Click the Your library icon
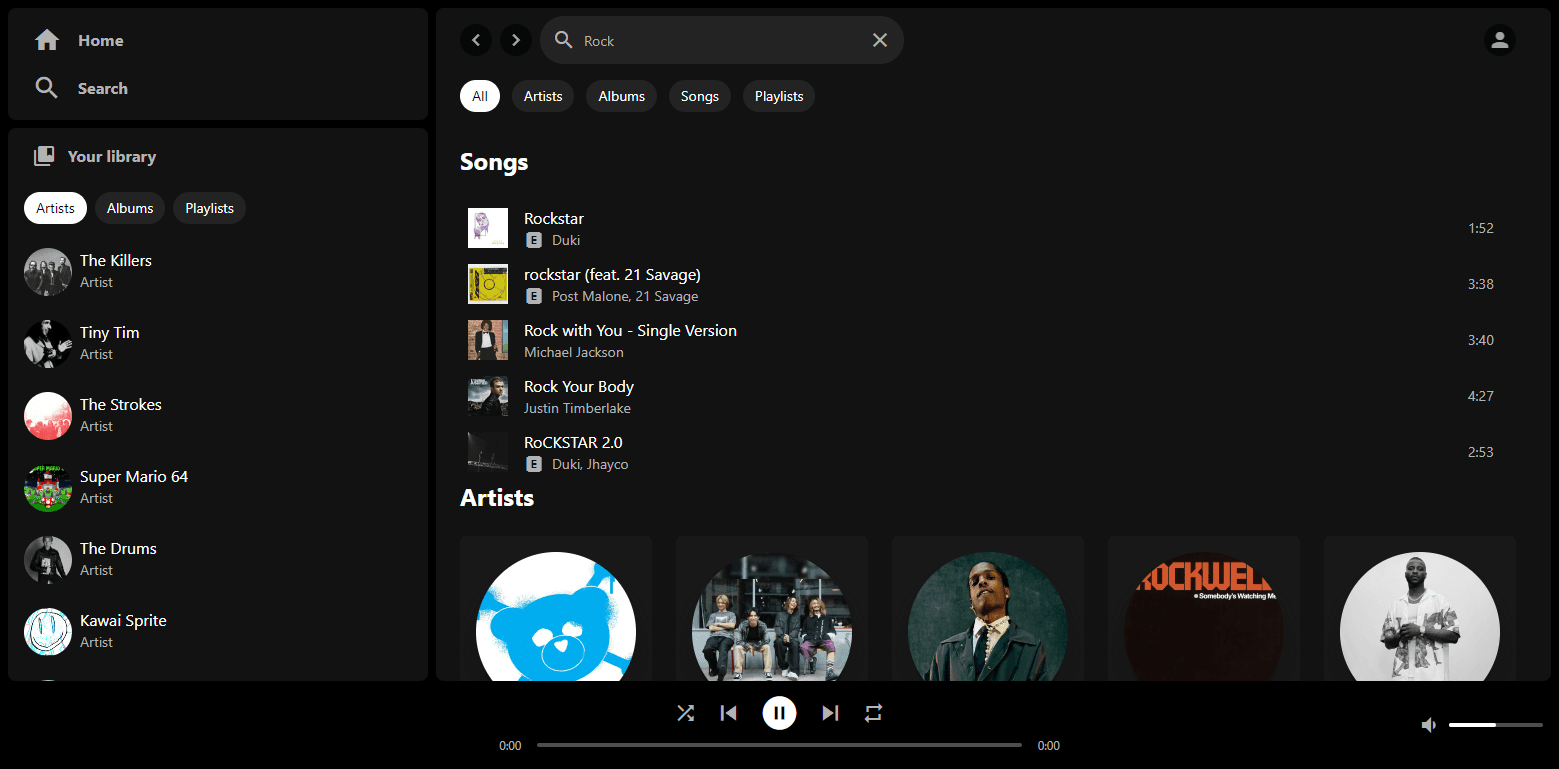Viewport: 1559px width, 769px height. (x=44, y=156)
